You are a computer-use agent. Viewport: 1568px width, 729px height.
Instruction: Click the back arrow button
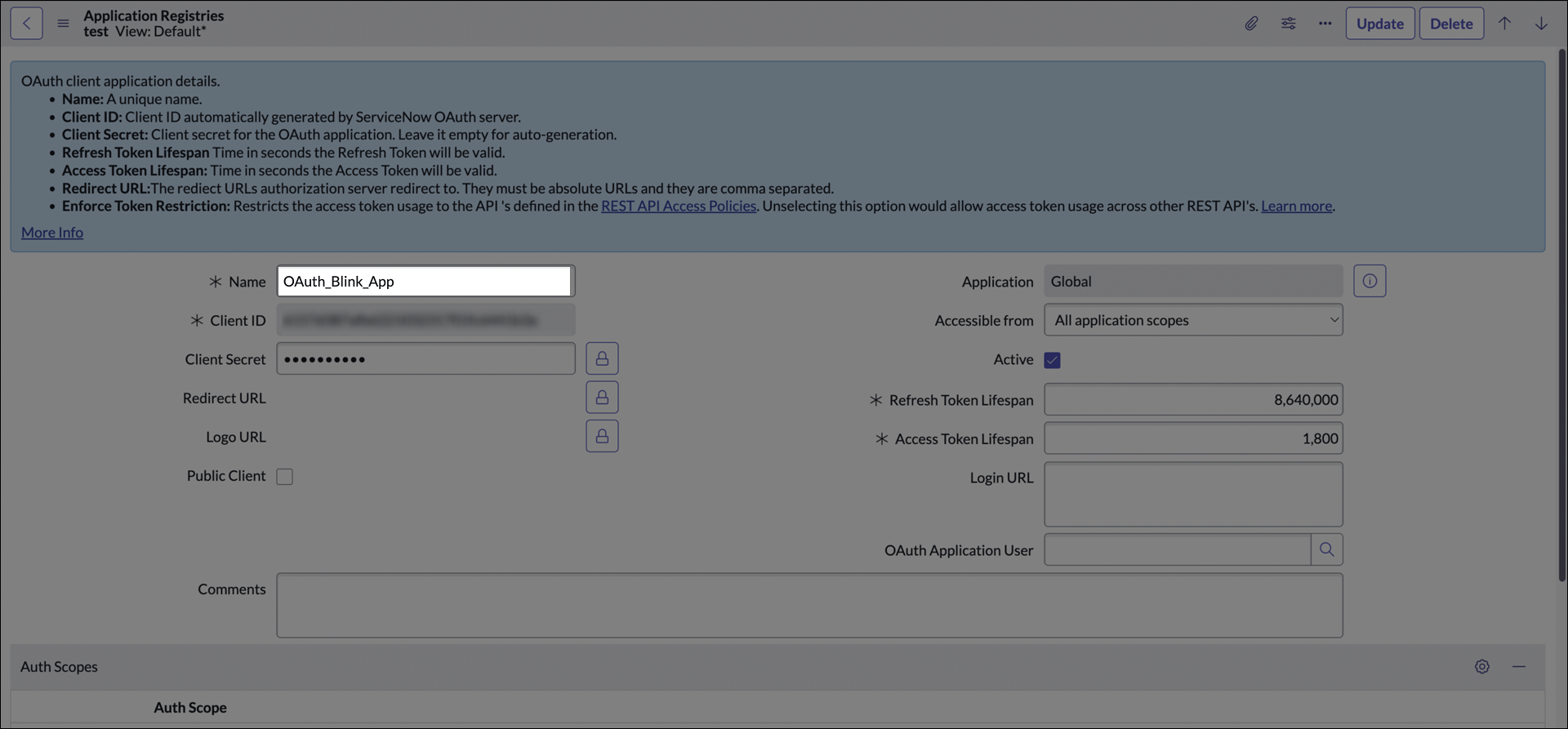[26, 24]
